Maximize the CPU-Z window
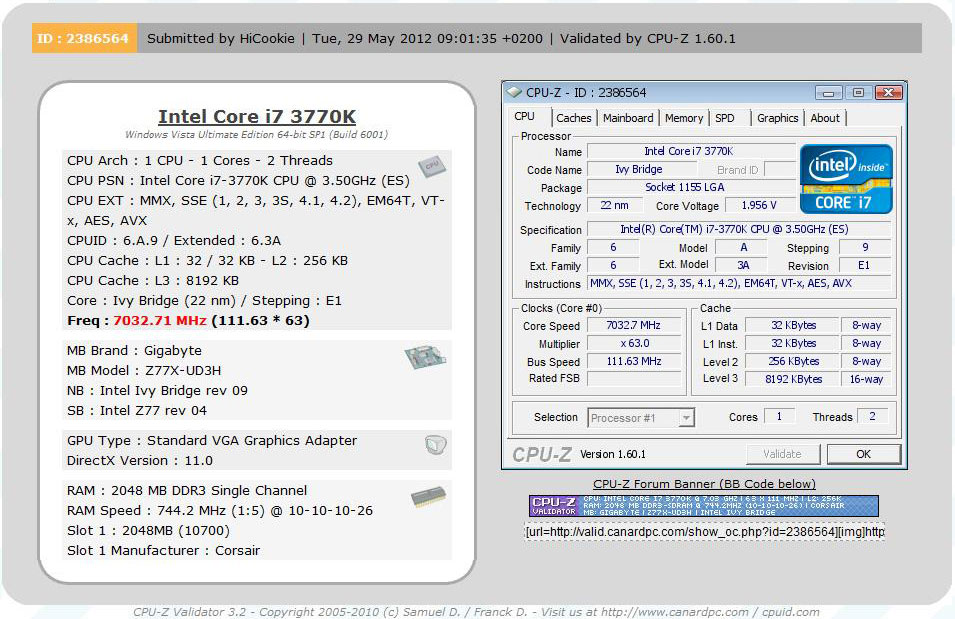This screenshot has width=955, height=619. click(858, 93)
